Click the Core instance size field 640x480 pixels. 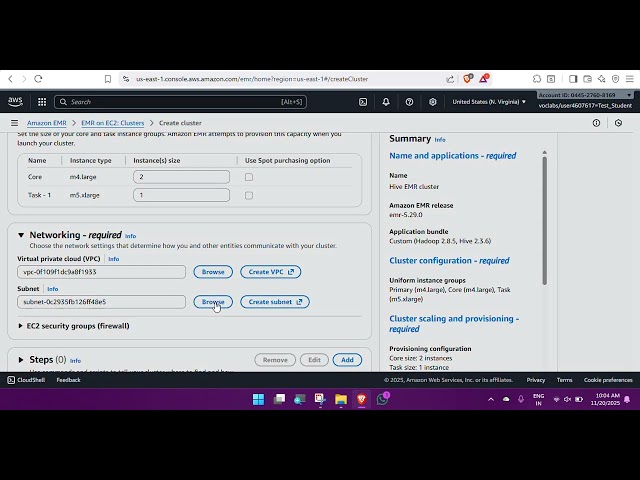182,177
